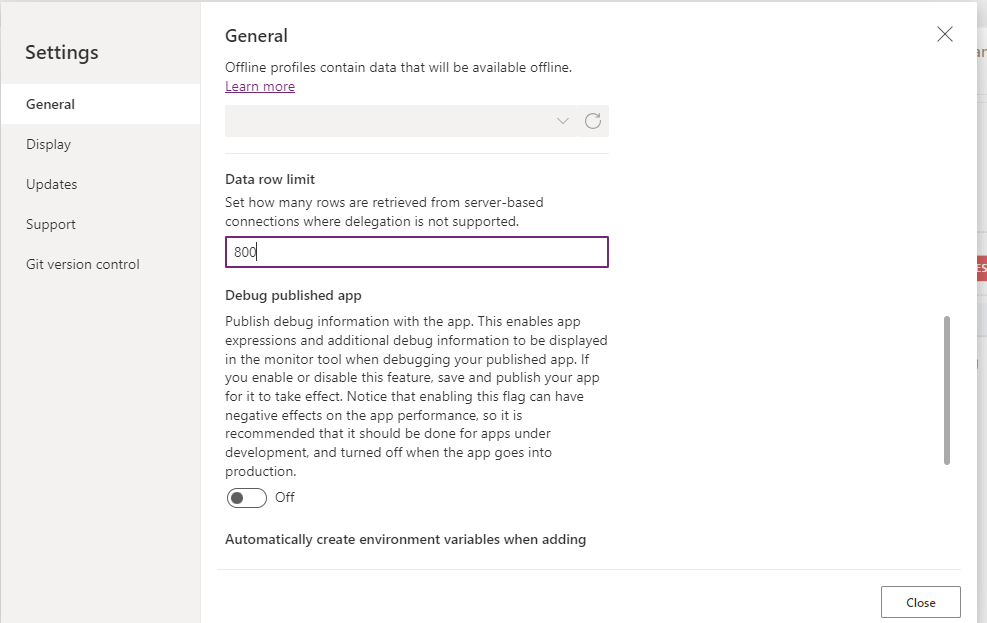Toggle the Debug published app switch
Screen dimensions: 987x623
[x=247, y=497]
